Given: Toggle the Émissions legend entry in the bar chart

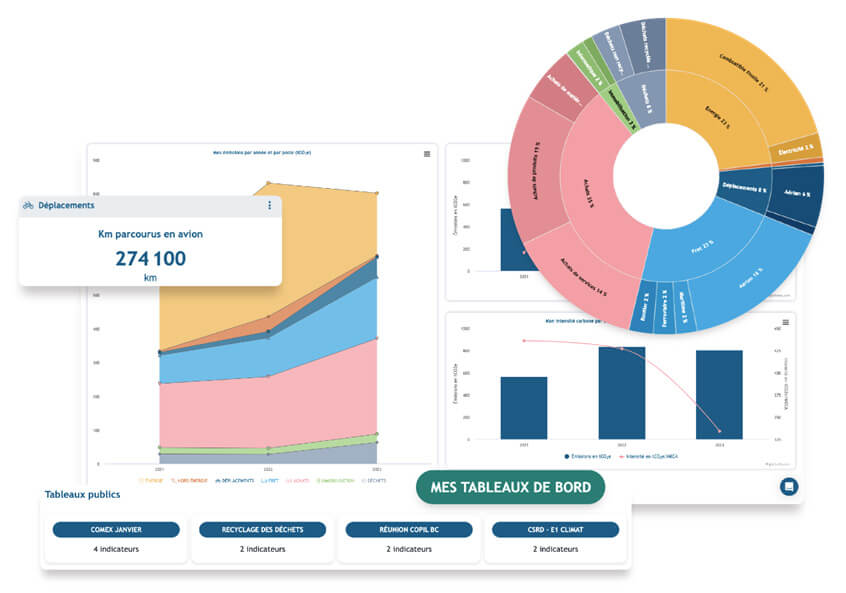Looking at the screenshot, I should [588, 456].
